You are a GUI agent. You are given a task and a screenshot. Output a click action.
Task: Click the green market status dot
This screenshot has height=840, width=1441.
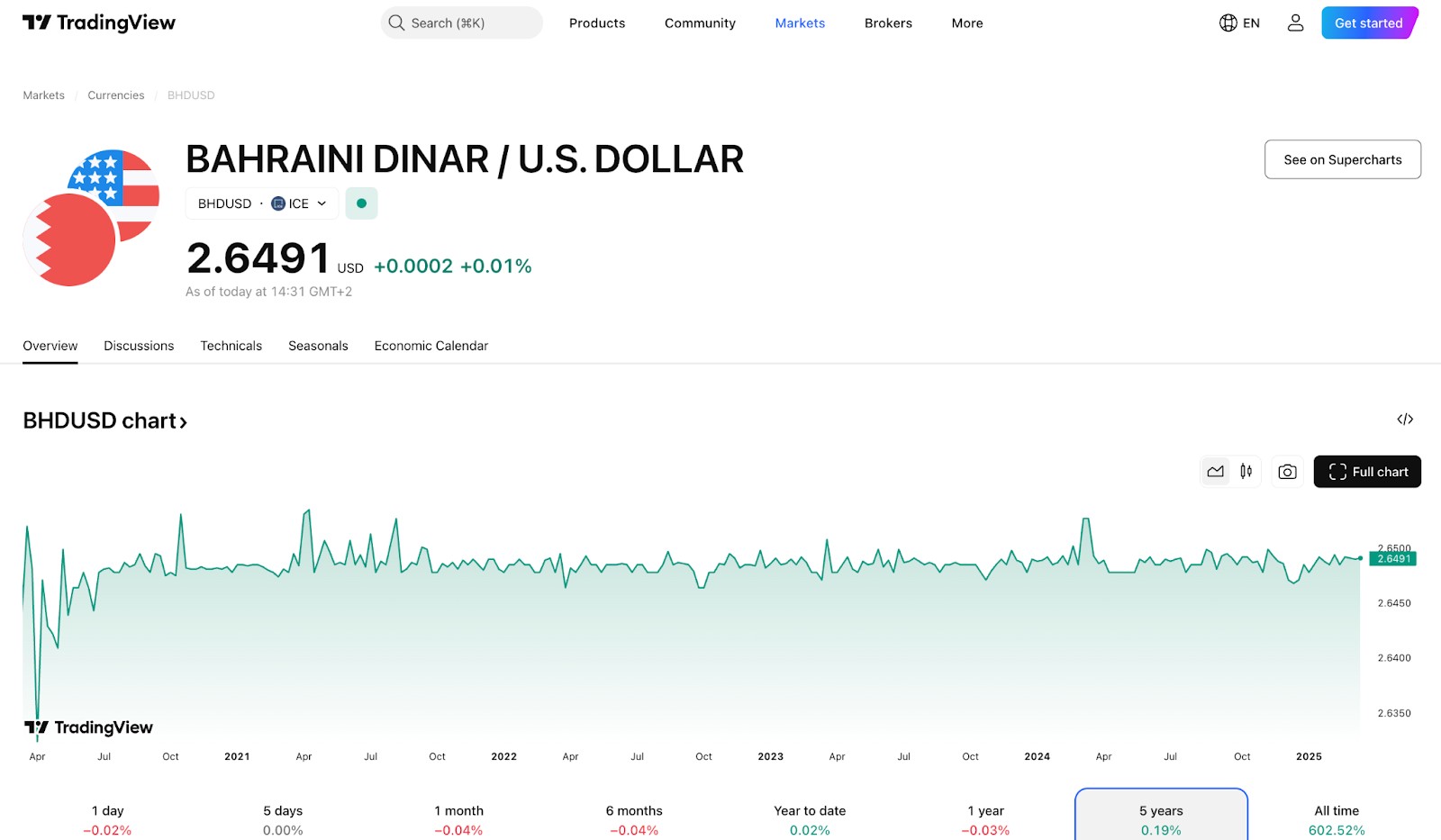361,203
